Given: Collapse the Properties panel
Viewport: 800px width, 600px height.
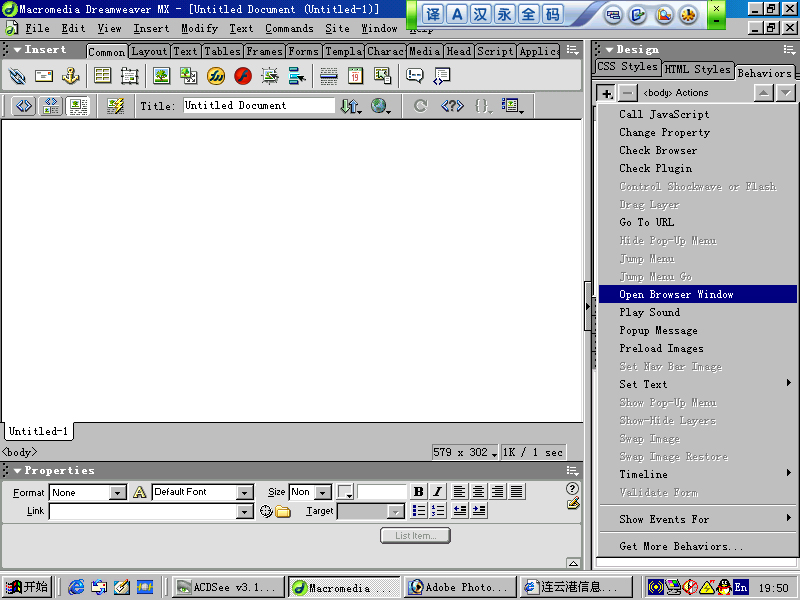Looking at the screenshot, I should coord(17,470).
